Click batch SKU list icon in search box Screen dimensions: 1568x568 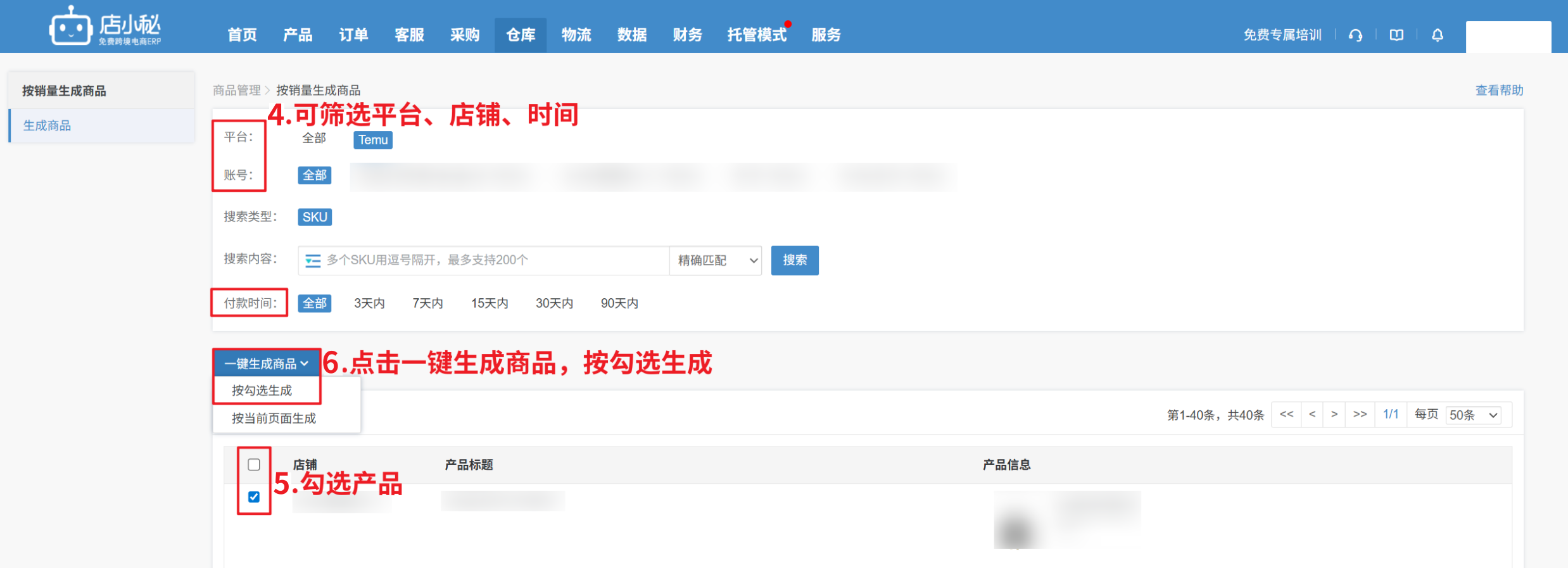[x=313, y=261]
